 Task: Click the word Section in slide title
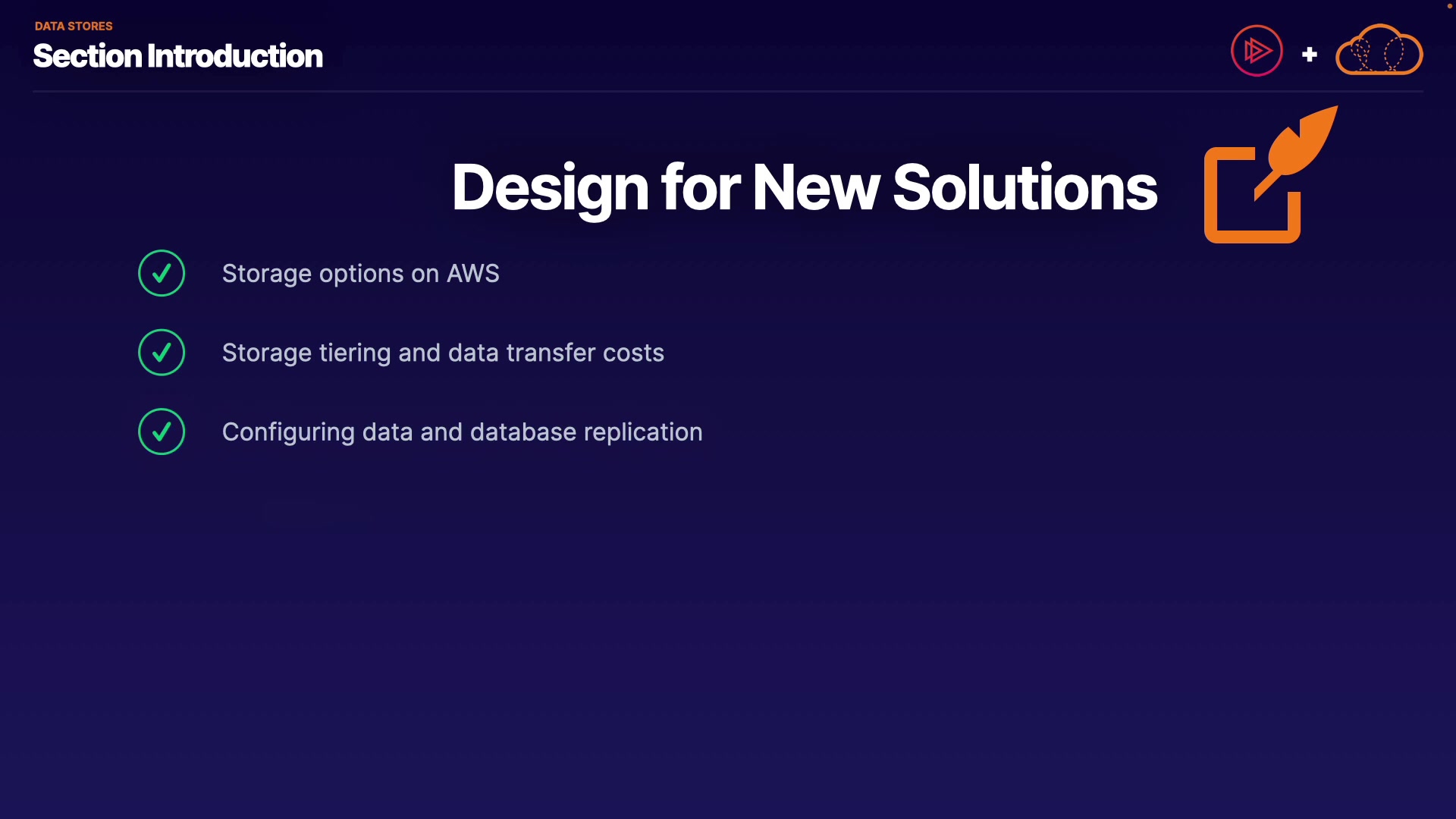[x=87, y=56]
